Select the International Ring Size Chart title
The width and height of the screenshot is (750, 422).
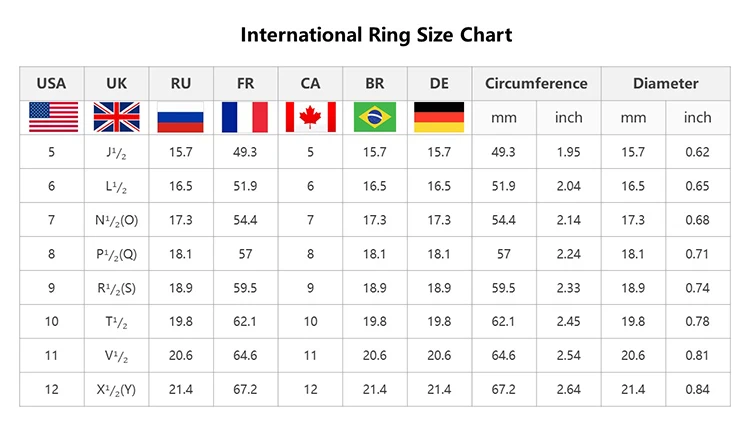[x=376, y=35]
